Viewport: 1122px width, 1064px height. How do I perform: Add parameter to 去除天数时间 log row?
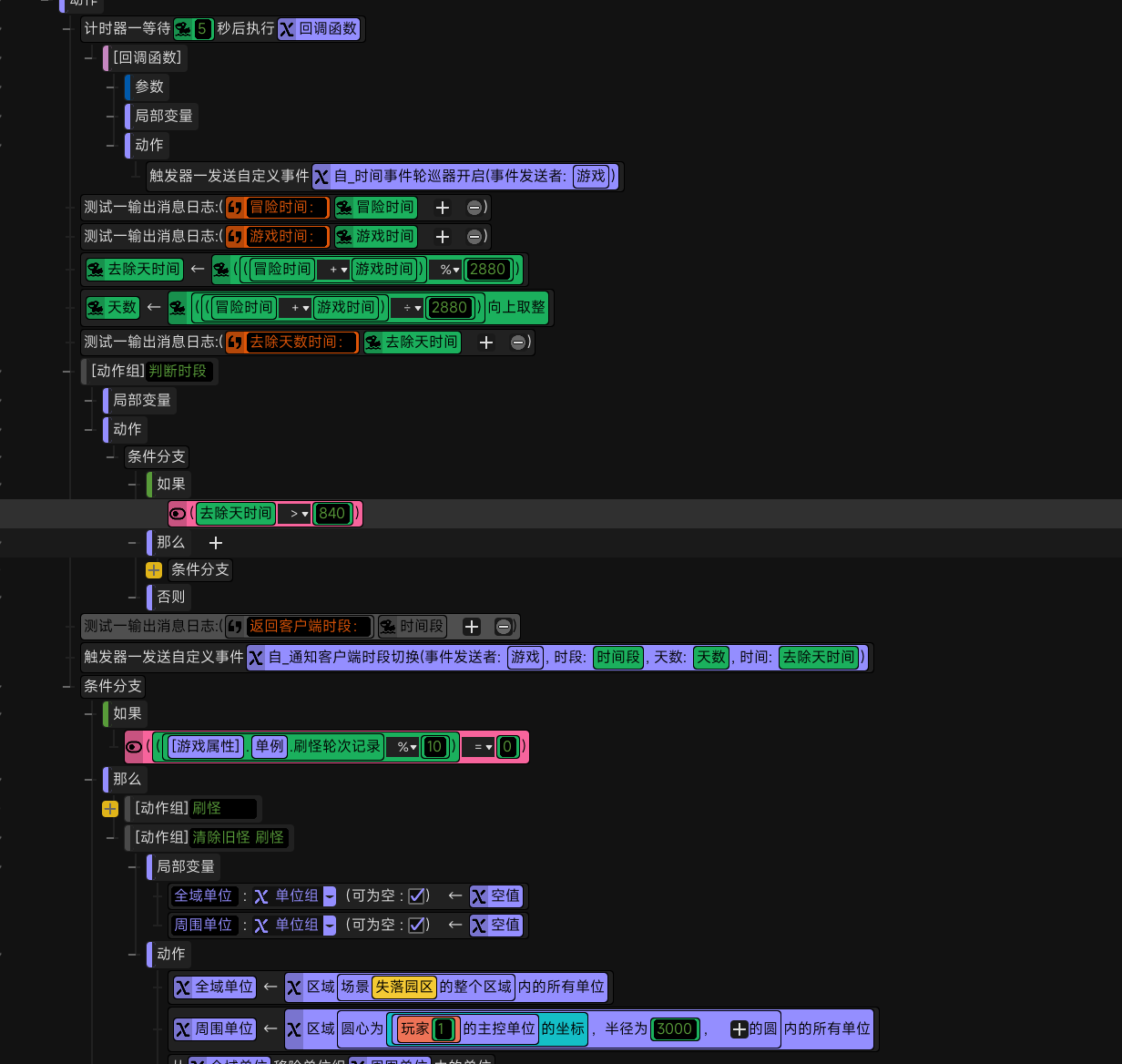(486, 343)
